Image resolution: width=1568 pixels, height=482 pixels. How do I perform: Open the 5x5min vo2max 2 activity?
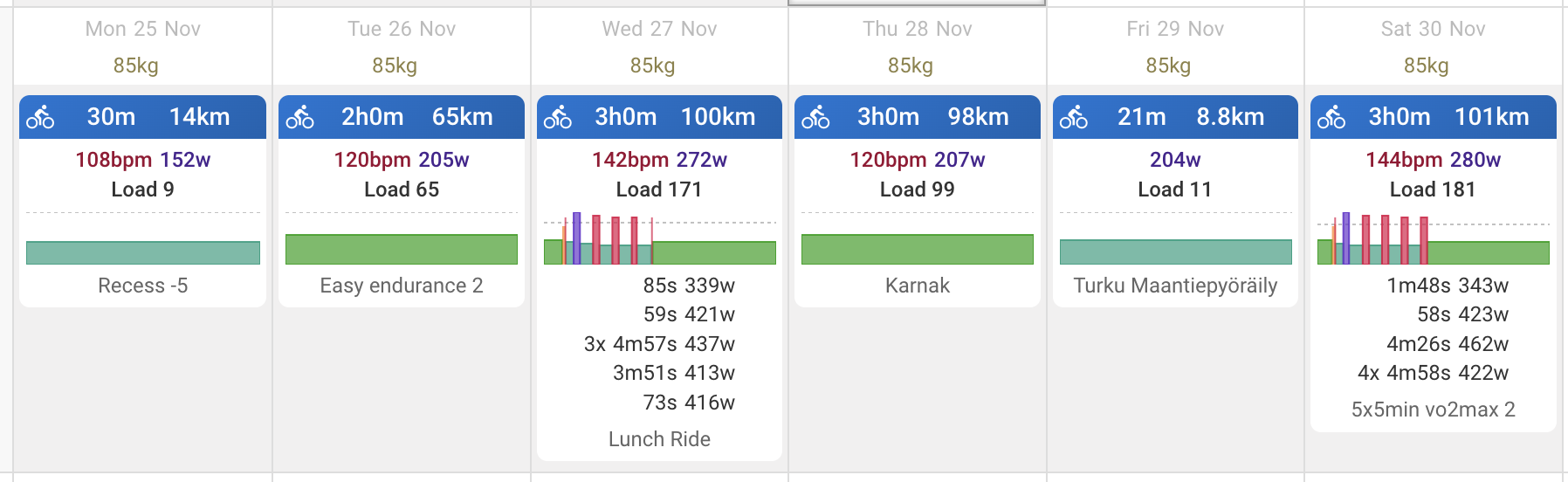[1433, 410]
